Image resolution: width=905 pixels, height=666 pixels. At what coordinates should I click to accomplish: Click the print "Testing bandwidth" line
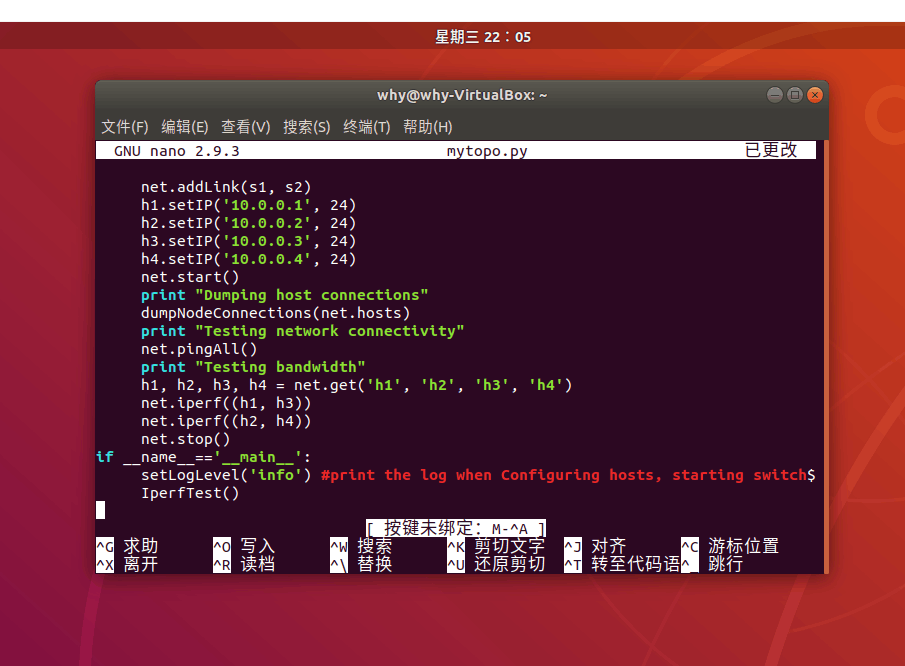(x=253, y=367)
